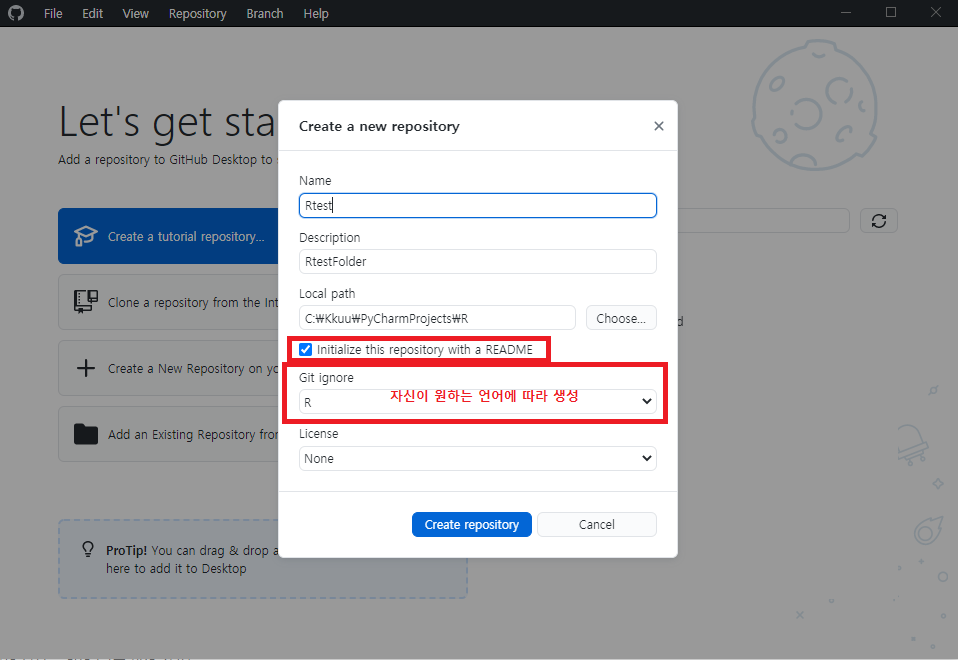This screenshot has width=958, height=660.
Task: Open the Git ignore dropdown
Action: point(478,402)
